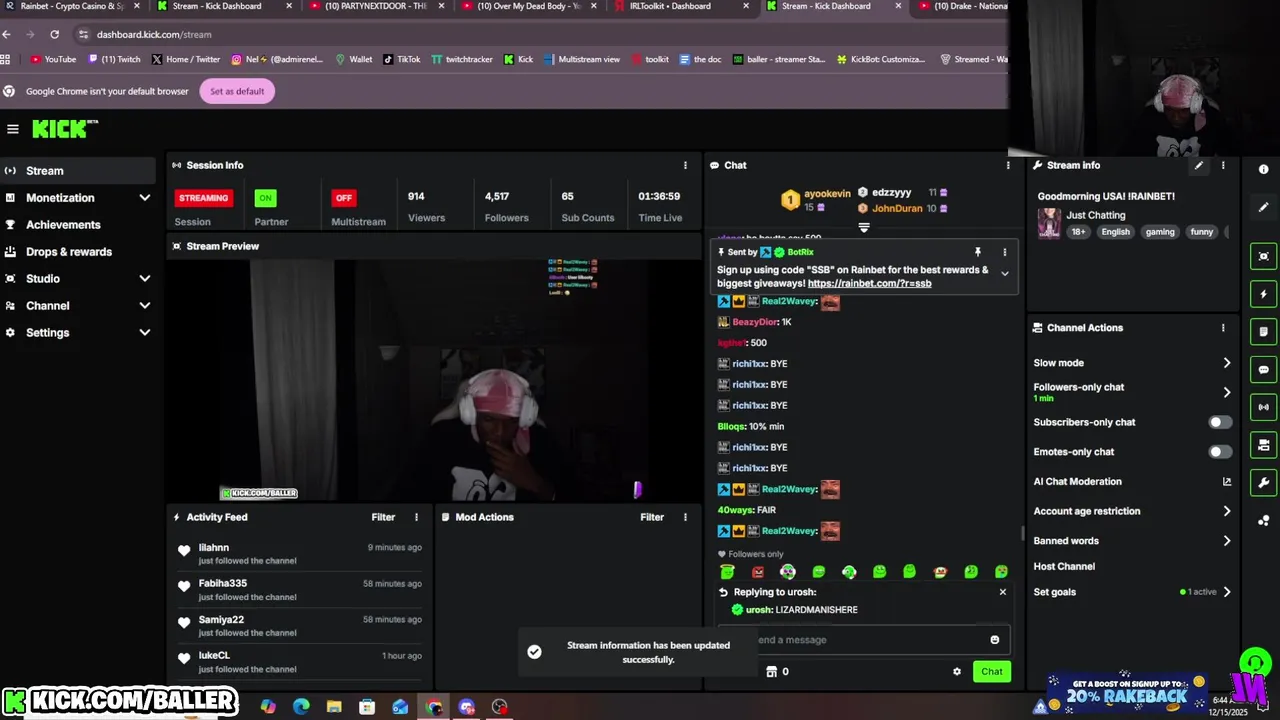Toggle Subscribers-only chat switch
Image resolution: width=1280 pixels, height=720 pixels.
point(1220,422)
